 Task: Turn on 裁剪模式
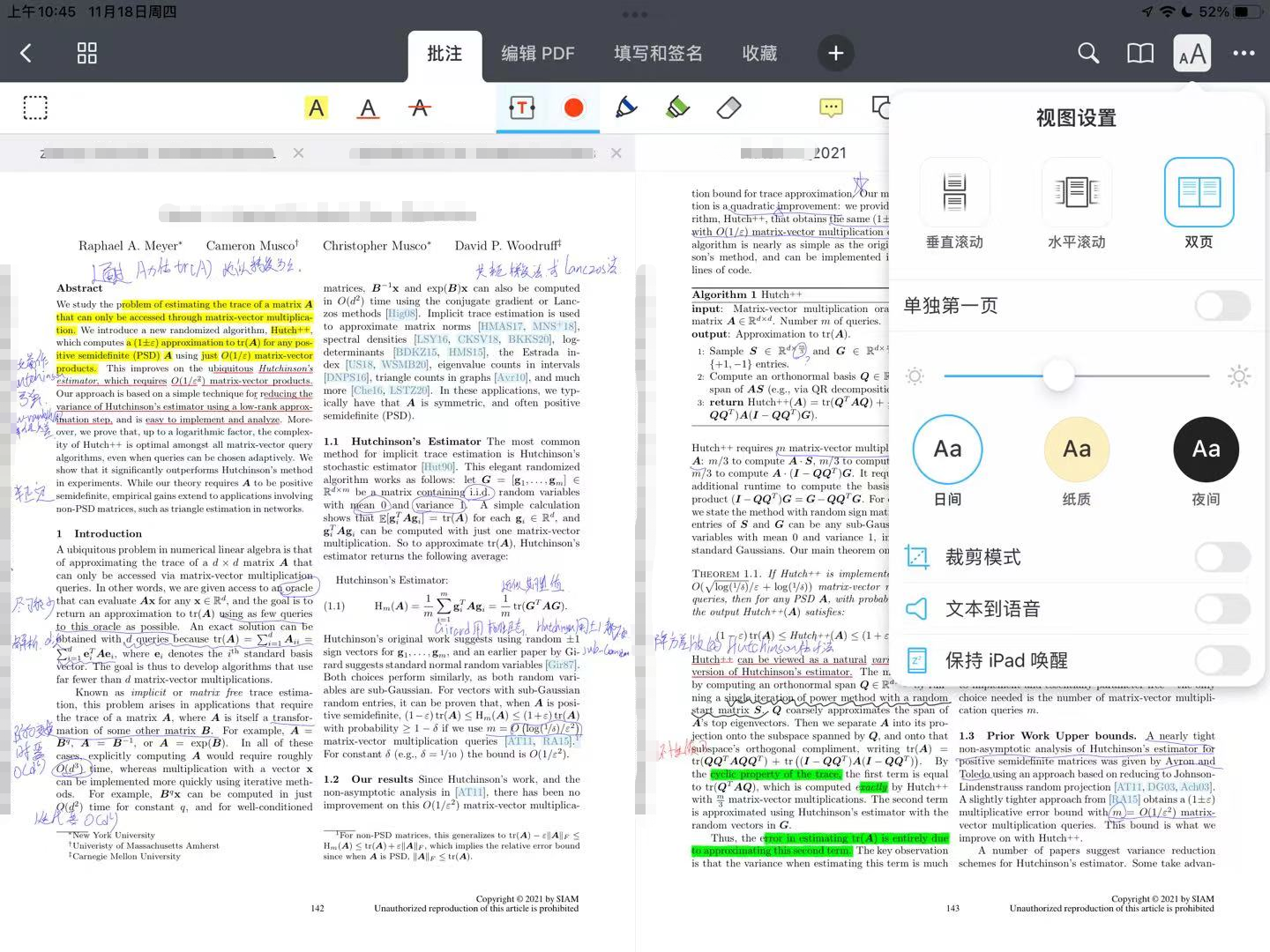1221,556
